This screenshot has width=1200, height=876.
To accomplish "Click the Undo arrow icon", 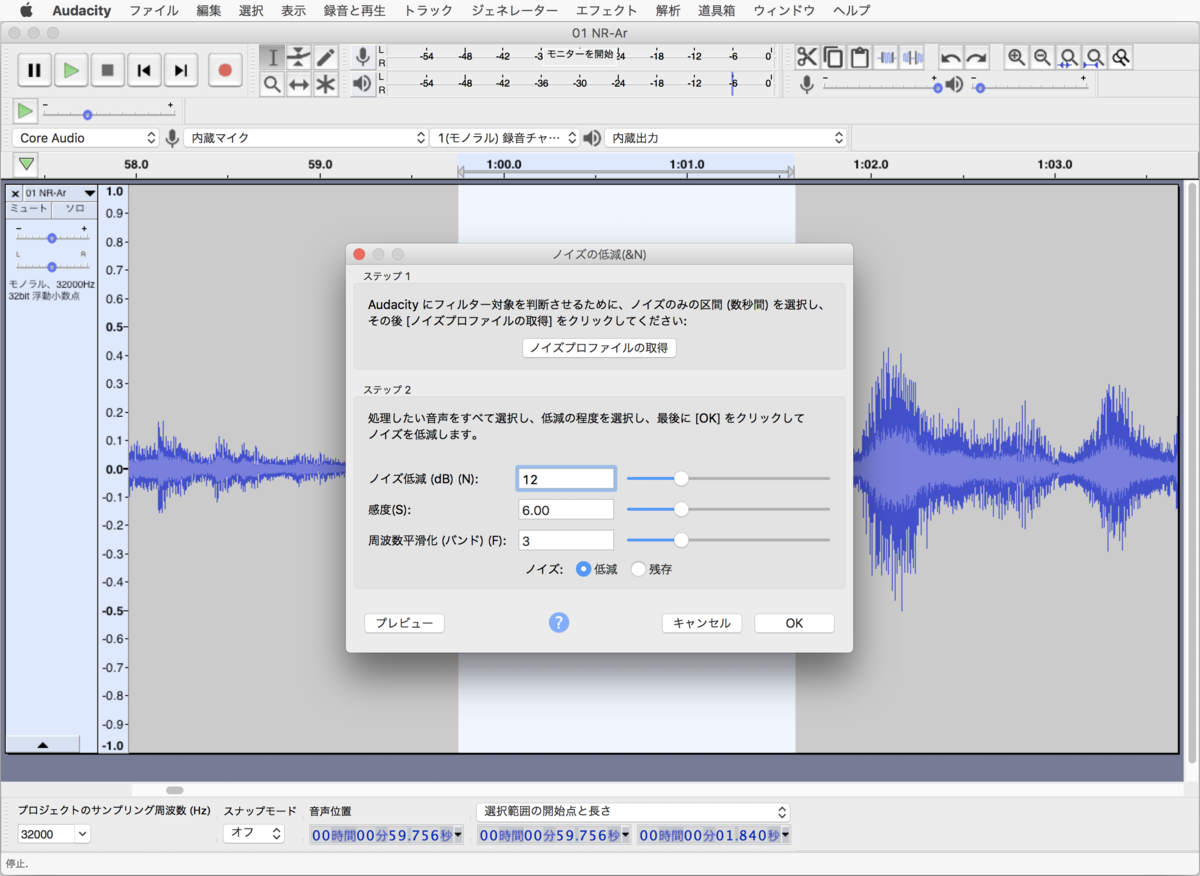I will click(951, 58).
